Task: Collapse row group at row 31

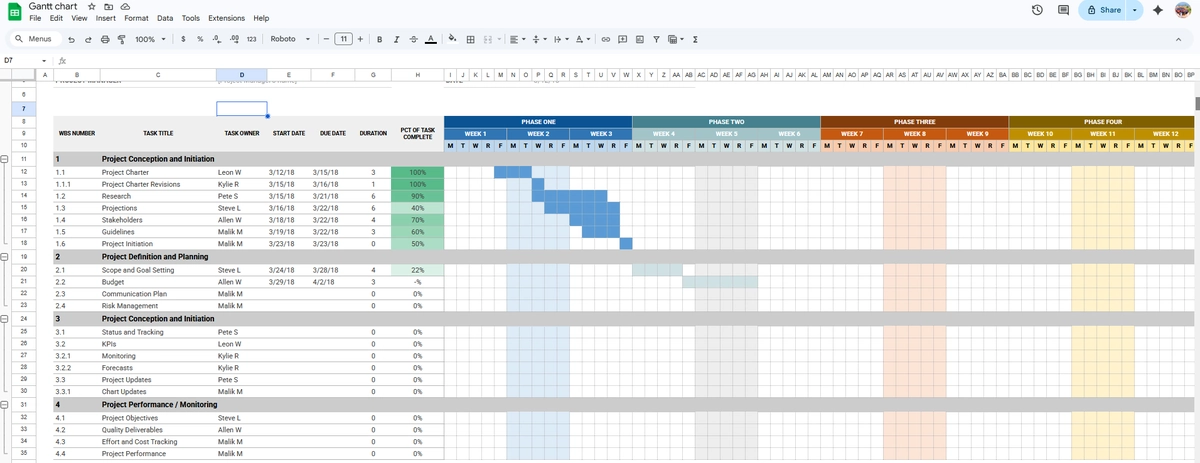Action: 6,404
